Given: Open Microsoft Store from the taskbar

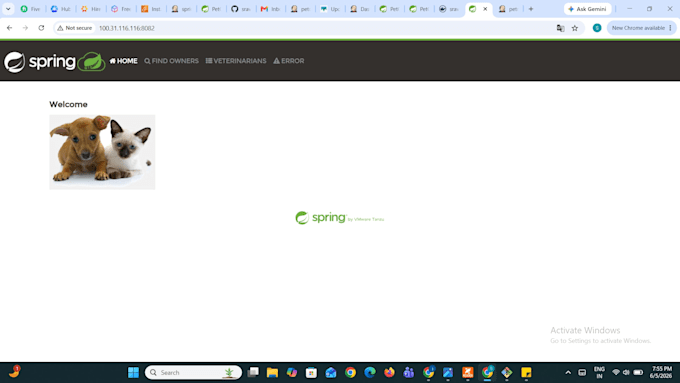Looking at the screenshot, I should pyautogui.click(x=311, y=373).
